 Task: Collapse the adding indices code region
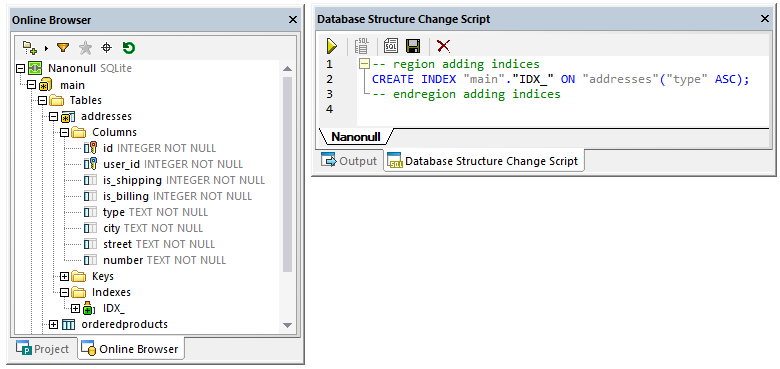click(x=364, y=64)
